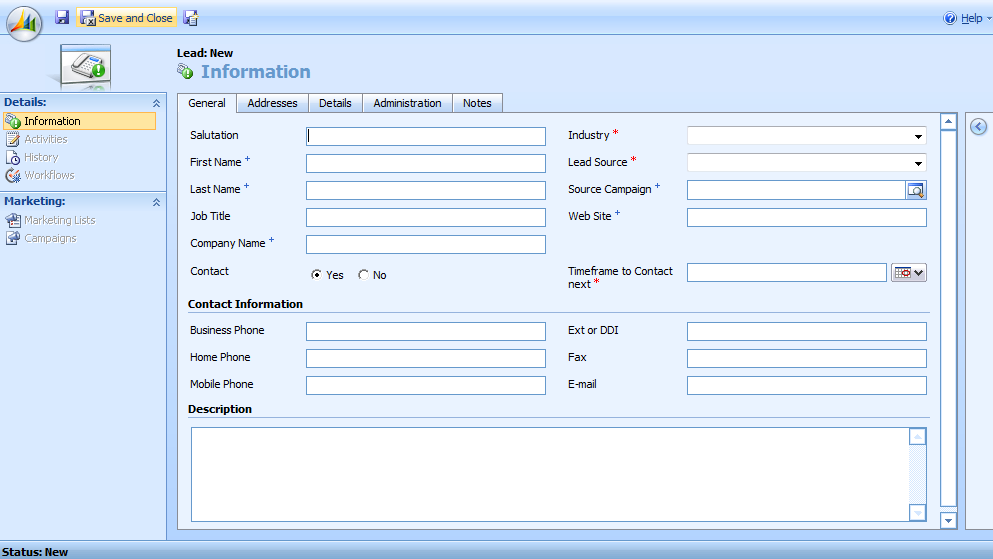Image resolution: width=993 pixels, height=559 pixels.
Task: Click the Business Phone input field
Action: [x=426, y=331]
